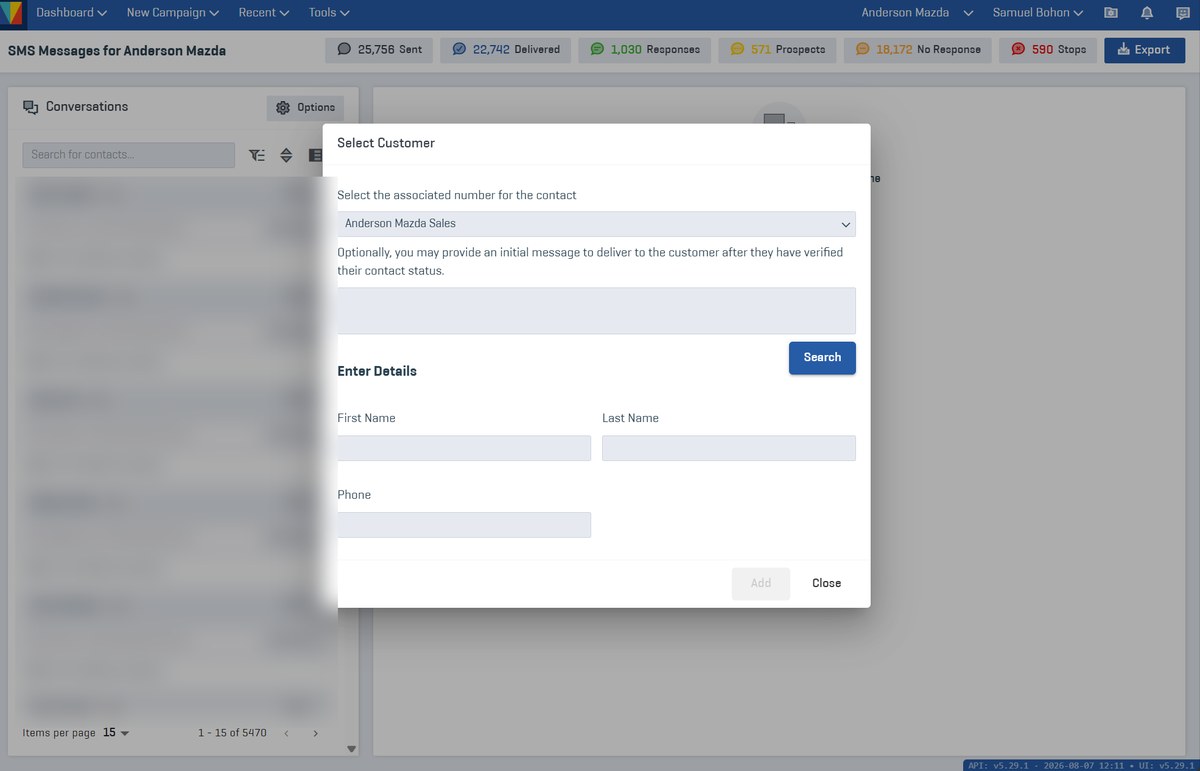Filter by 571 Prospects

(778, 50)
